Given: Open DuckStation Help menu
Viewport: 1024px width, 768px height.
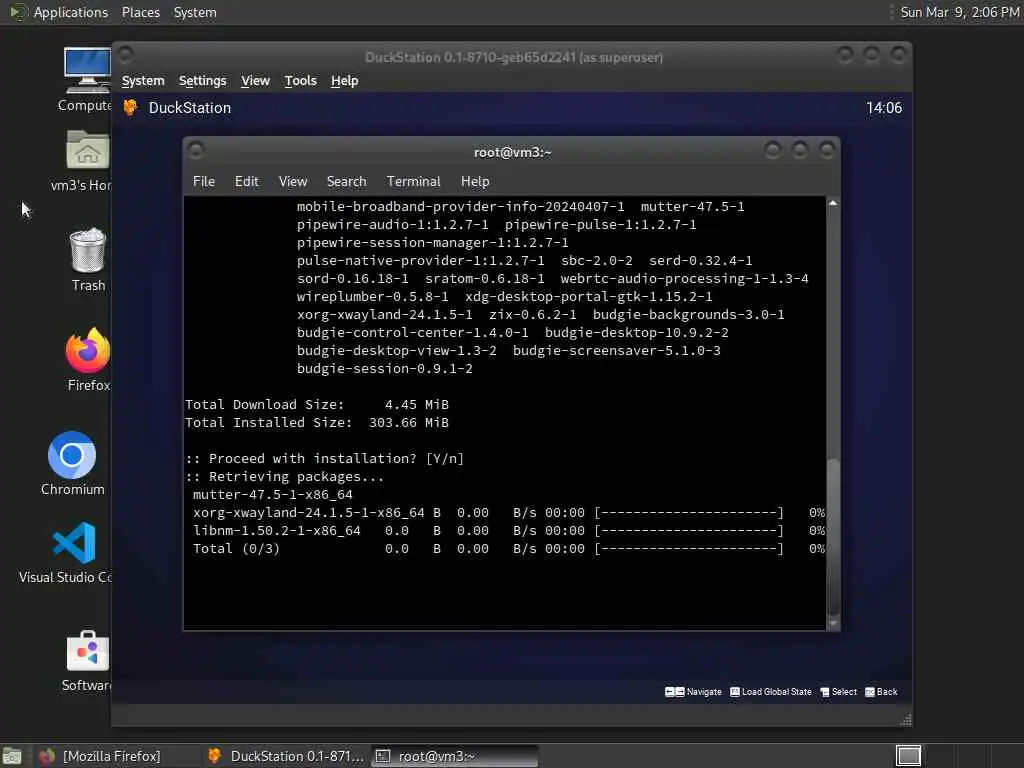Looking at the screenshot, I should coord(344,80).
